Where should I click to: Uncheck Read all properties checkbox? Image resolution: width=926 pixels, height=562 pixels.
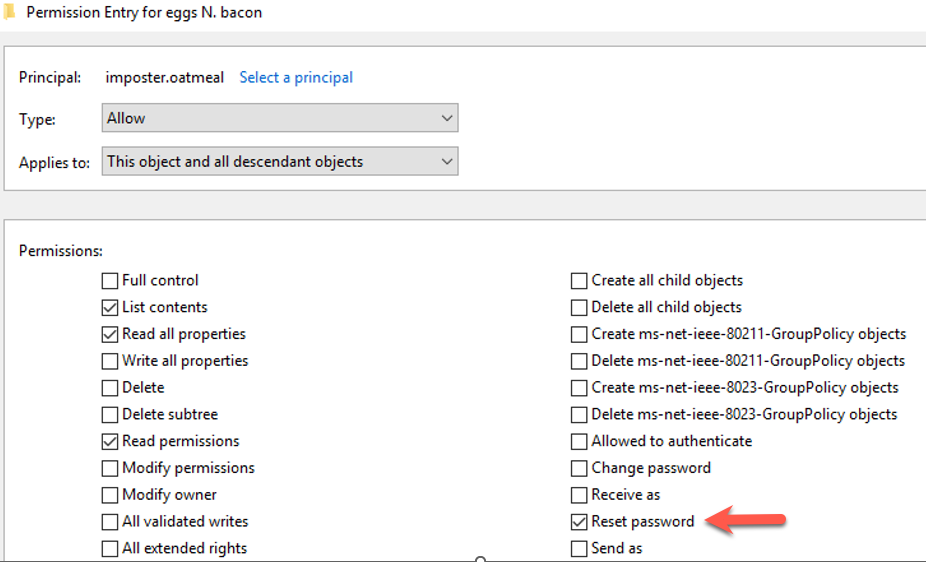[x=110, y=334]
